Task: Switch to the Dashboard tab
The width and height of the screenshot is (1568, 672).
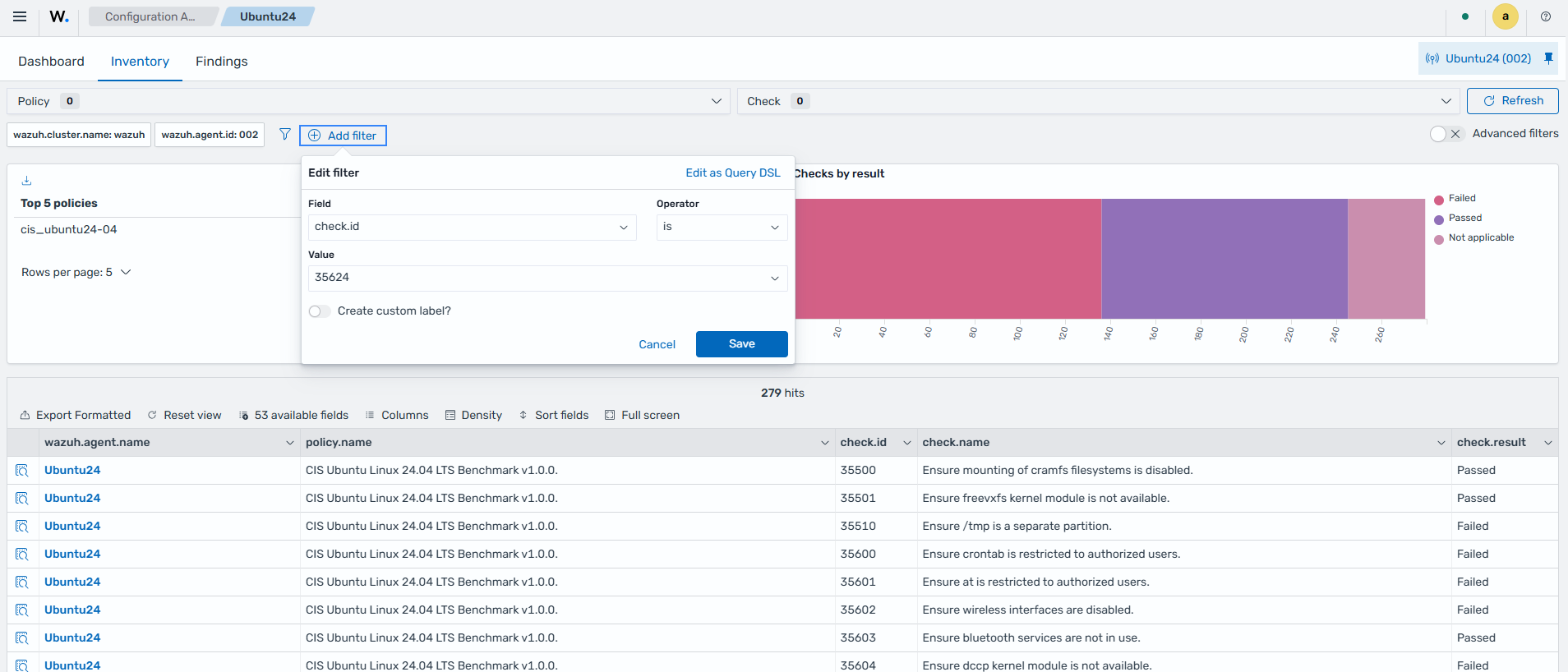Action: pos(51,62)
